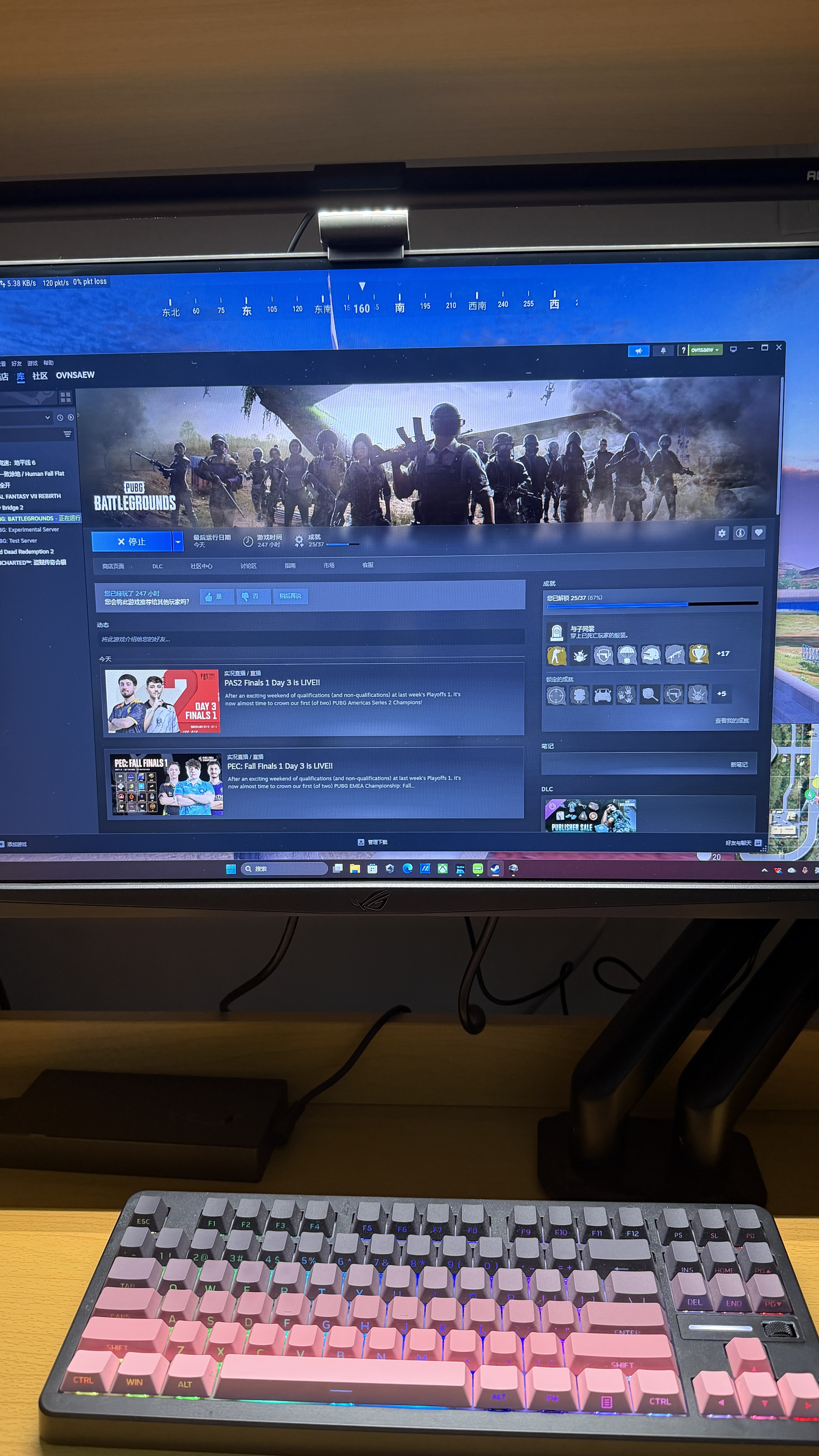Viewport: 819px width, 1456px height.
Task: Open the notifications bell in Steam
Action: click(x=663, y=350)
